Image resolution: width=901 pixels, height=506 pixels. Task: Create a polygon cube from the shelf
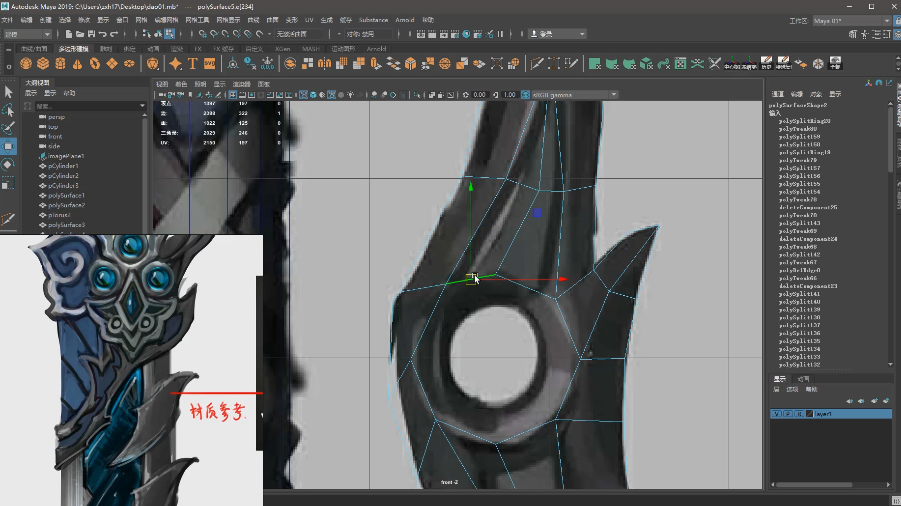pyautogui.click(x=43, y=63)
